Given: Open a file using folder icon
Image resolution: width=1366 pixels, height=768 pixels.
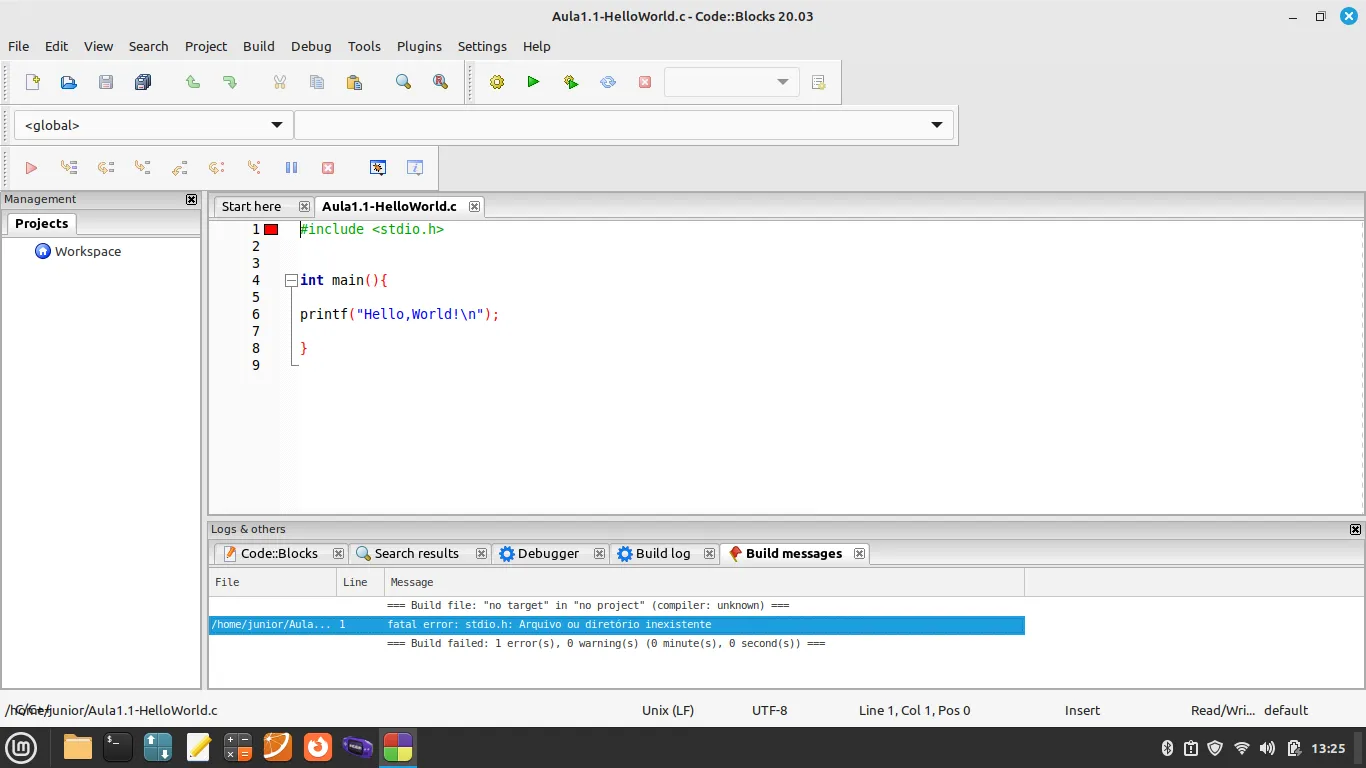Looking at the screenshot, I should (x=69, y=82).
